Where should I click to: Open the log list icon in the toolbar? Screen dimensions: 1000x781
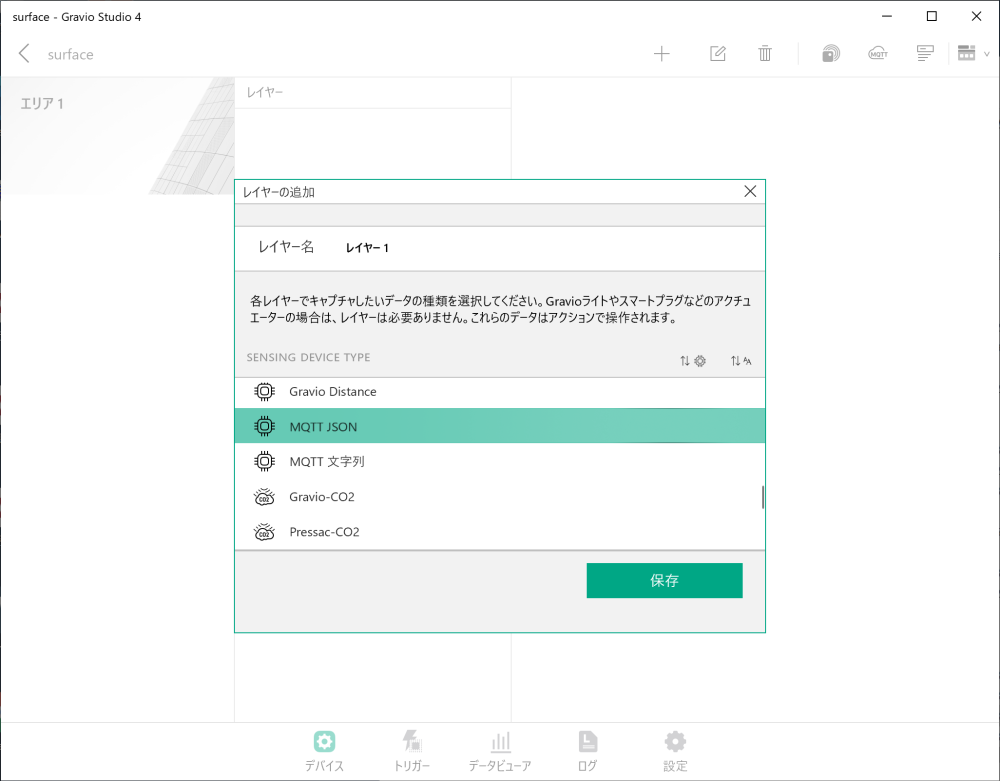(x=925, y=53)
